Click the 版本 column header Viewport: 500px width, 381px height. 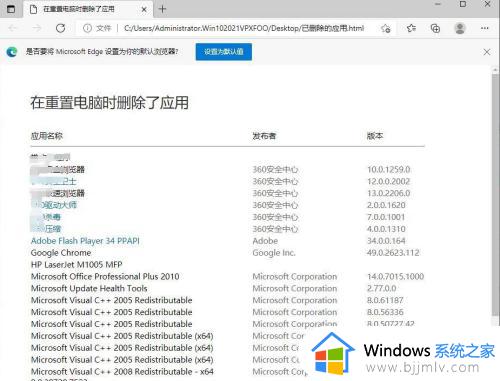375,136
